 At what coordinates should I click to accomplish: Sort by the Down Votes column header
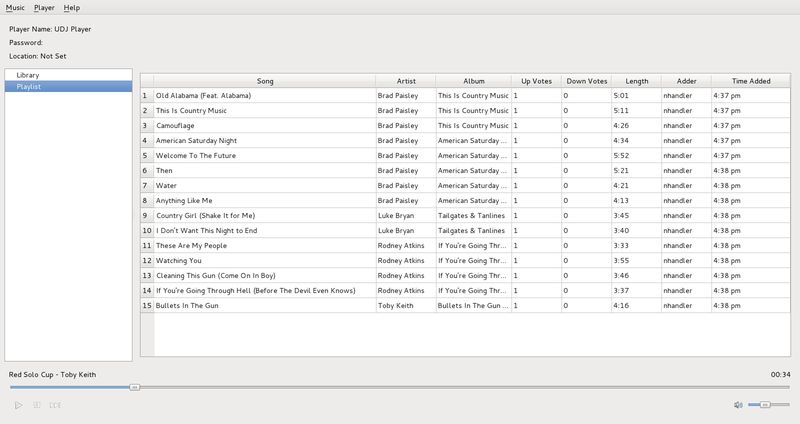click(x=586, y=81)
